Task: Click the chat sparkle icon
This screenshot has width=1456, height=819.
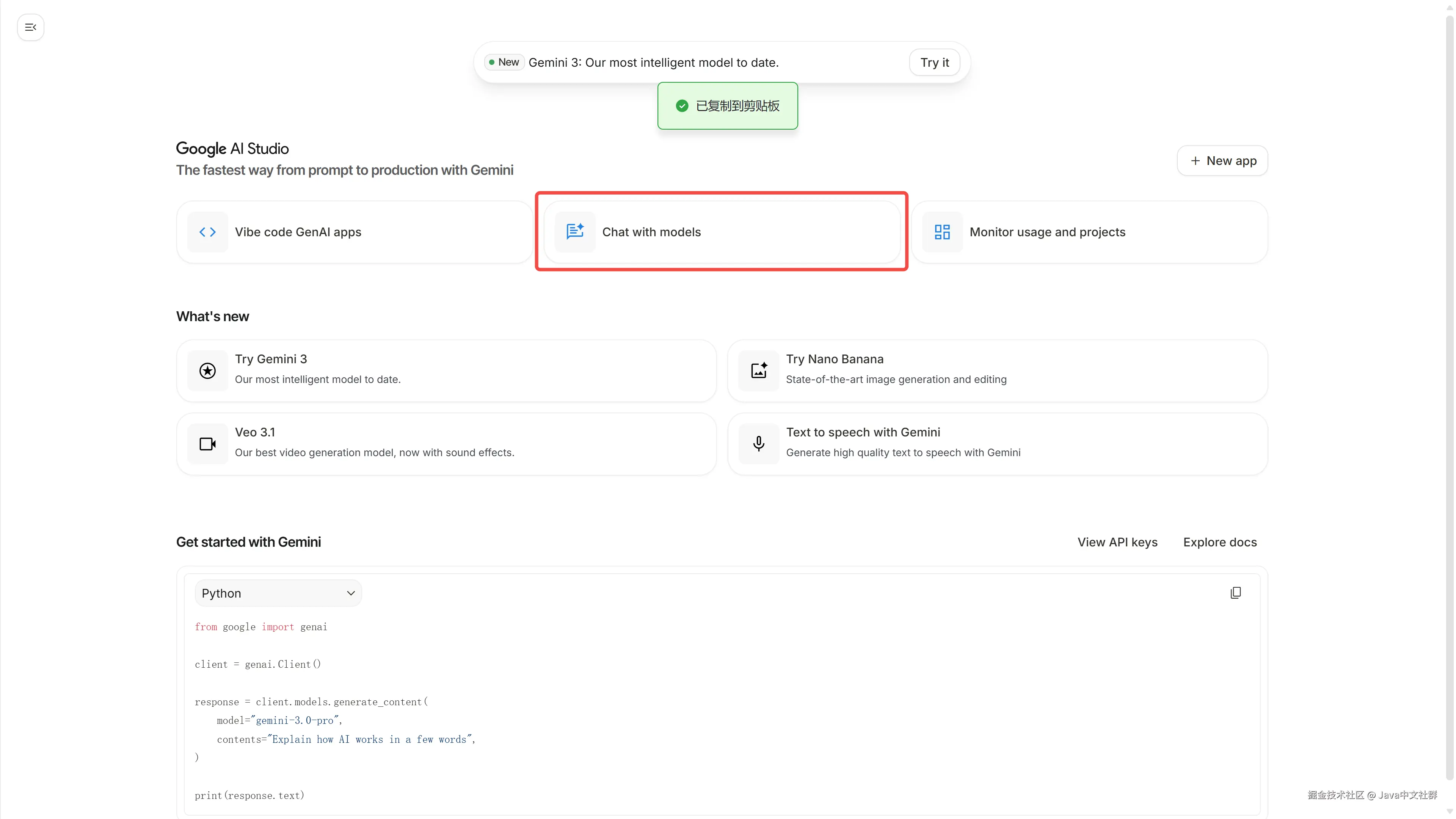Action: pos(575,232)
